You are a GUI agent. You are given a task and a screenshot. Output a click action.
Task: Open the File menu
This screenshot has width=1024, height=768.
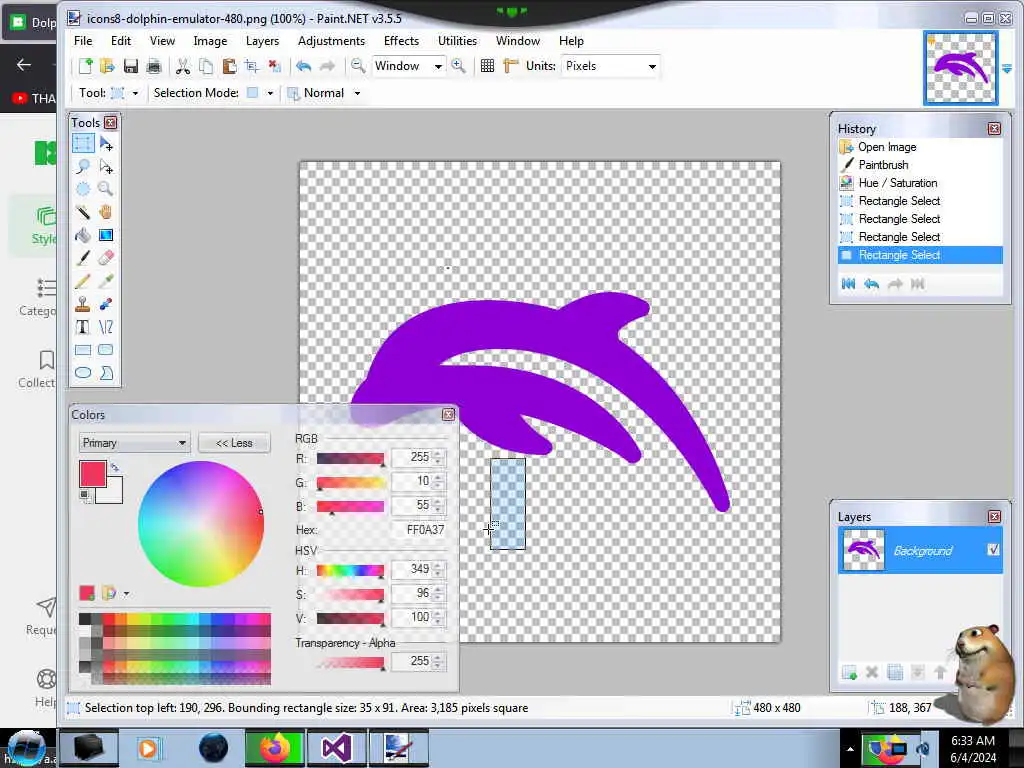click(83, 40)
